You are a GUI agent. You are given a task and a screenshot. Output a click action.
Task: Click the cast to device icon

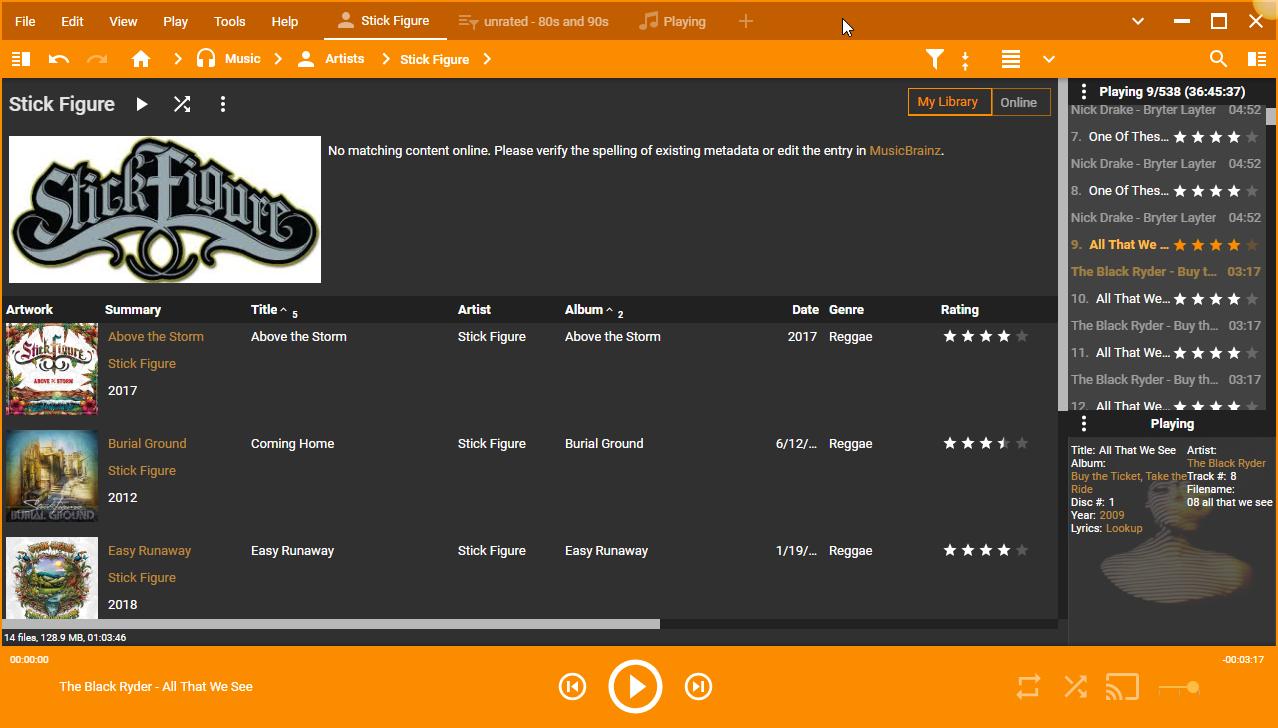(x=1122, y=687)
